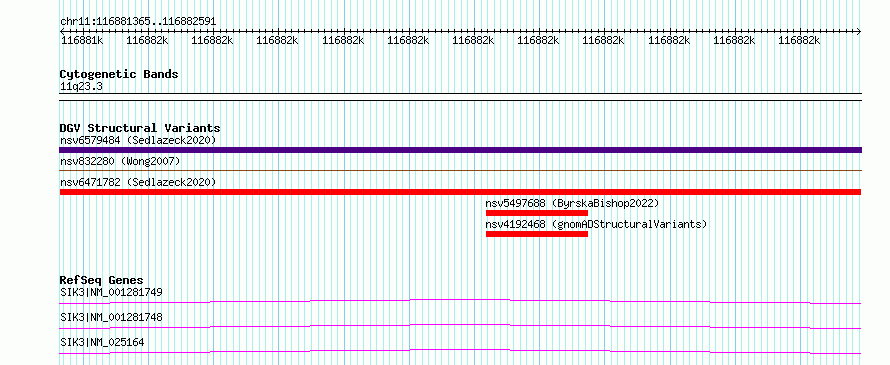890x365 pixels.
Task: Select the long red nsv6471782 variant bar
Action: (460, 192)
